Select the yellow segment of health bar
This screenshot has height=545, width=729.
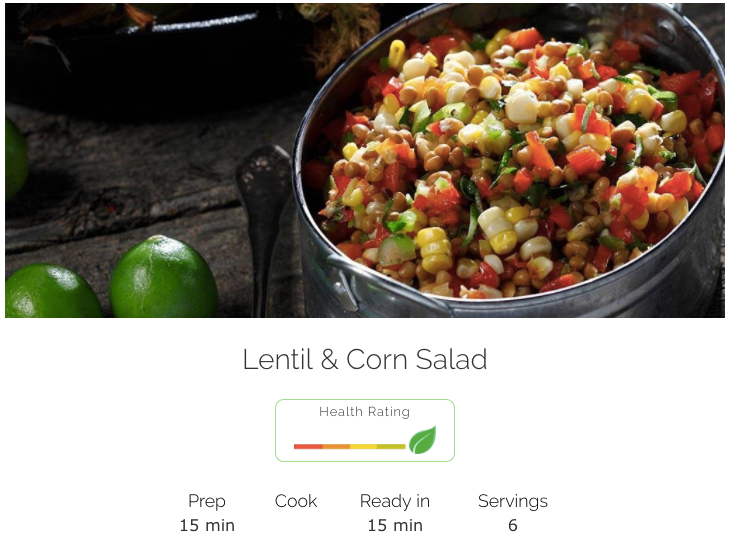(363, 446)
